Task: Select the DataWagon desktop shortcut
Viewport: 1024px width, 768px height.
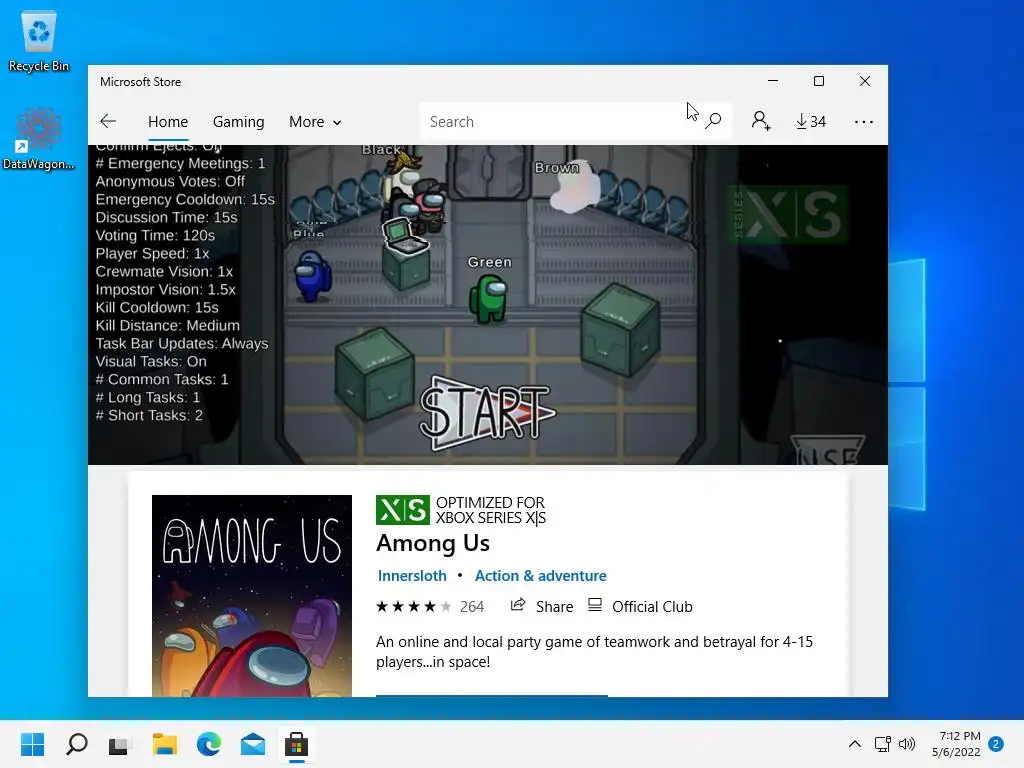Action: click(x=39, y=138)
